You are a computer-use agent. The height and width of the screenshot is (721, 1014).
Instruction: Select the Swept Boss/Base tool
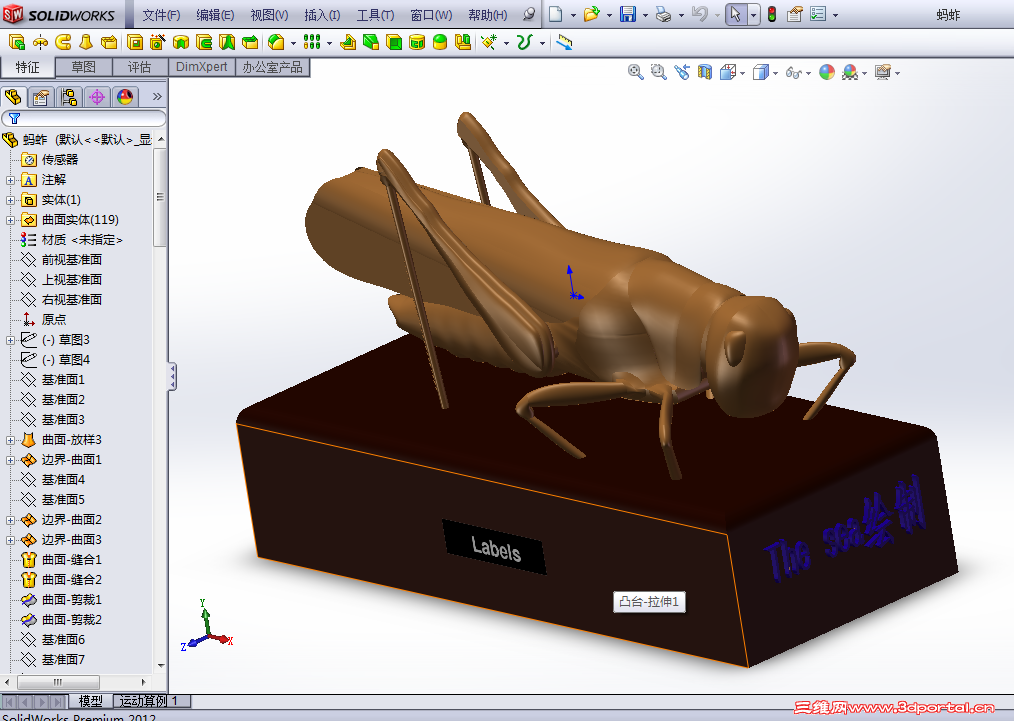(x=63, y=43)
